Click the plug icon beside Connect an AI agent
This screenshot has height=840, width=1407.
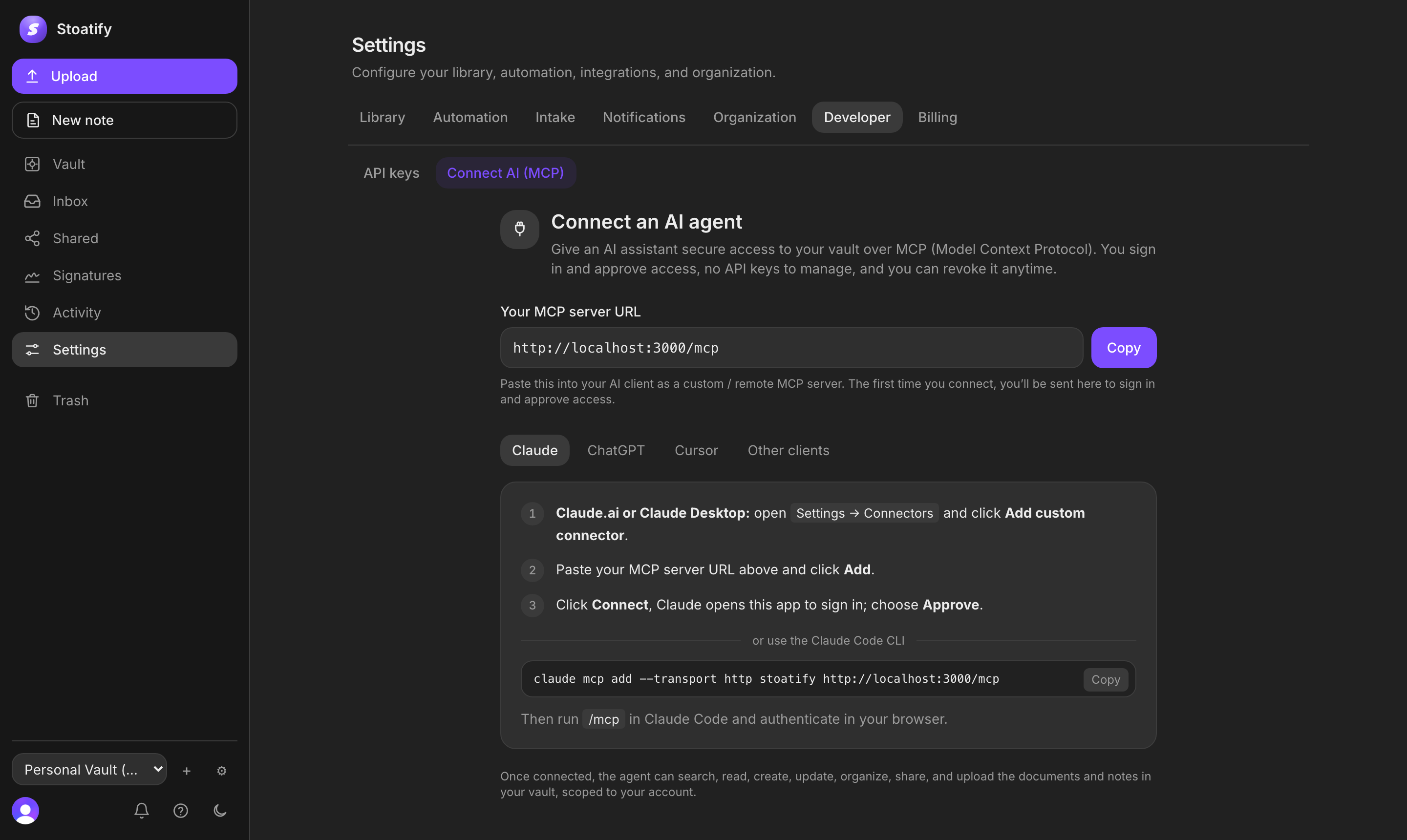pyautogui.click(x=519, y=229)
